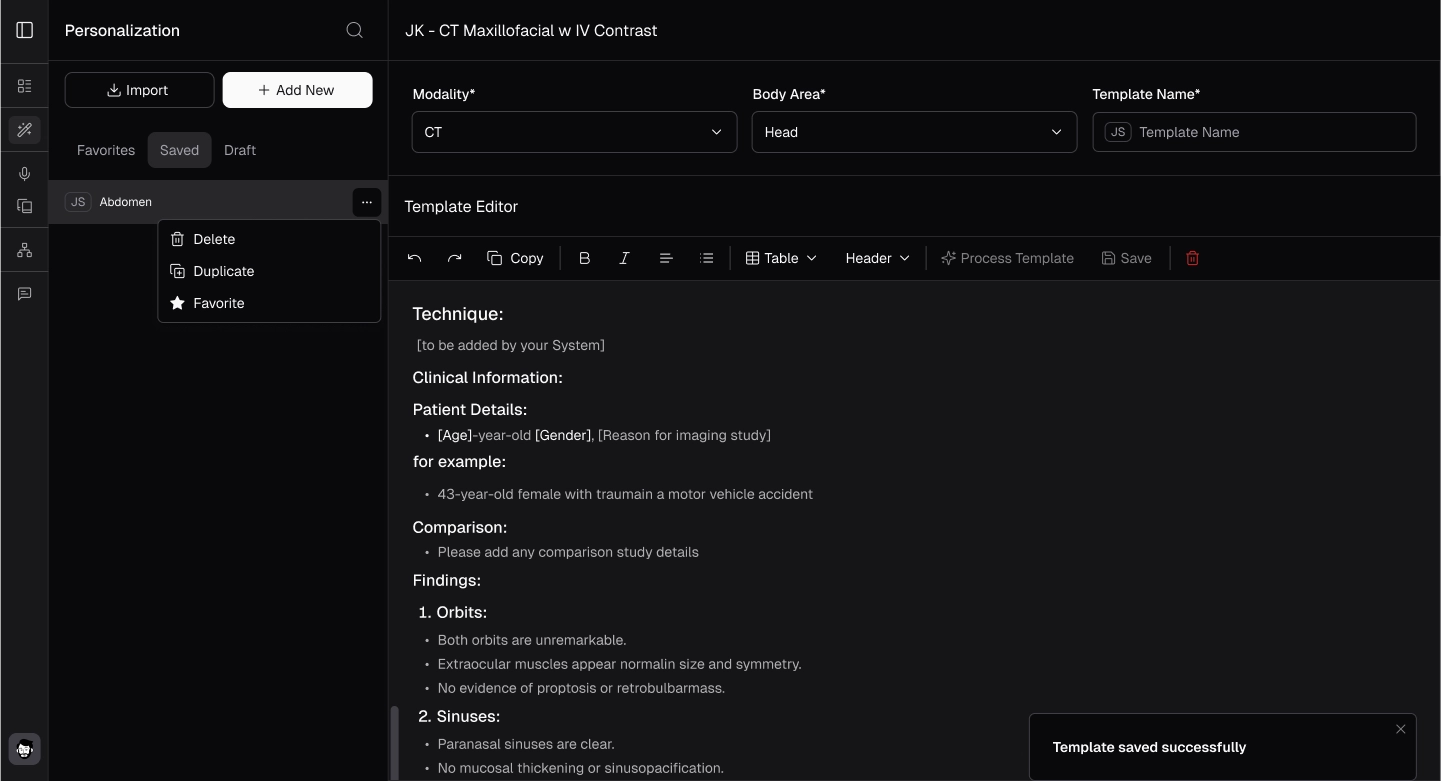The image size is (1441, 781).
Task: Toggle italic formatting
Action: 625,258
